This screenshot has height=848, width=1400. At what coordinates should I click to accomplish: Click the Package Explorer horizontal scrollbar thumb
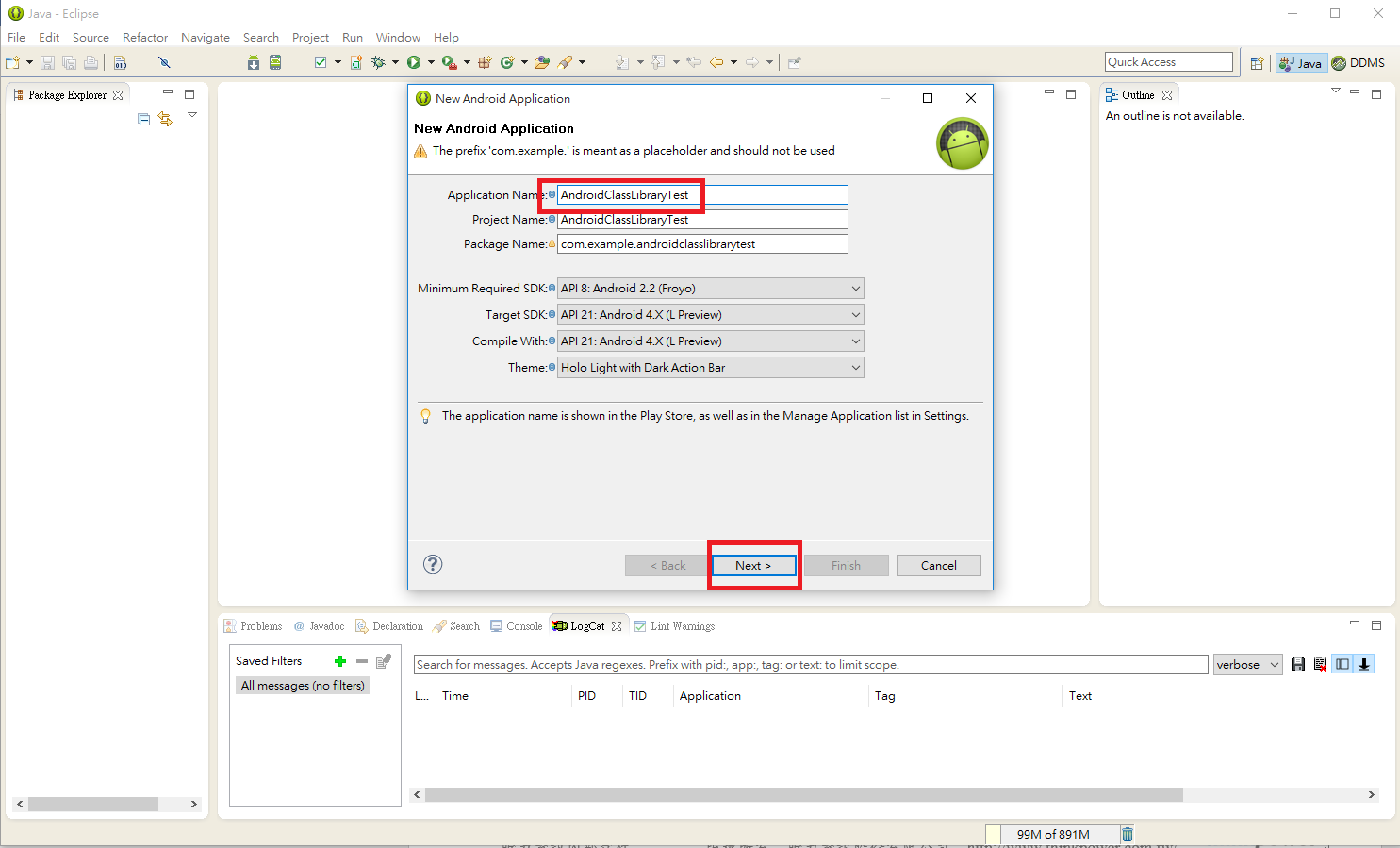[x=93, y=805]
